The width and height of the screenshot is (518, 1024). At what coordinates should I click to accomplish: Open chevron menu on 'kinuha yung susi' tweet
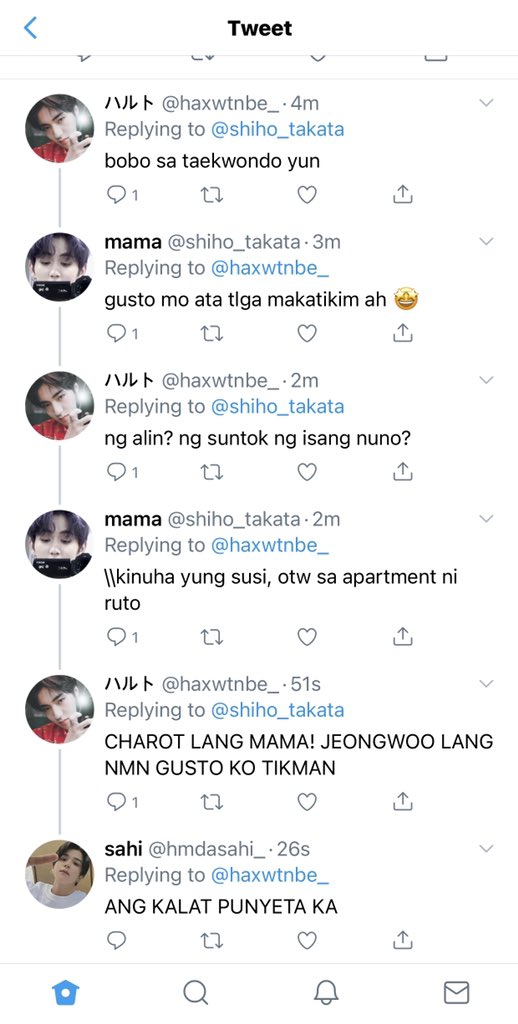tap(486, 519)
